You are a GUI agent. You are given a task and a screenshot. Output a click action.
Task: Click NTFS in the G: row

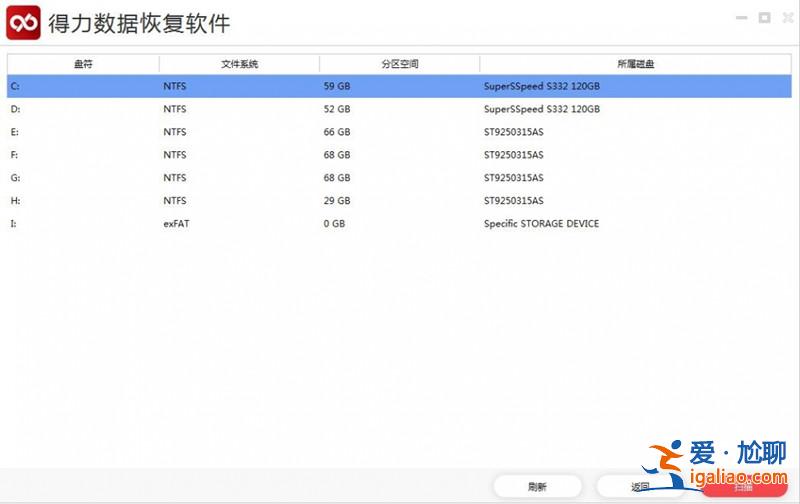coord(174,178)
